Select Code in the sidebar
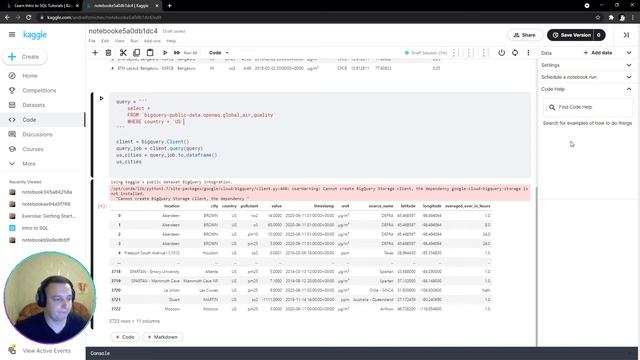The image size is (640, 360). [x=29, y=120]
